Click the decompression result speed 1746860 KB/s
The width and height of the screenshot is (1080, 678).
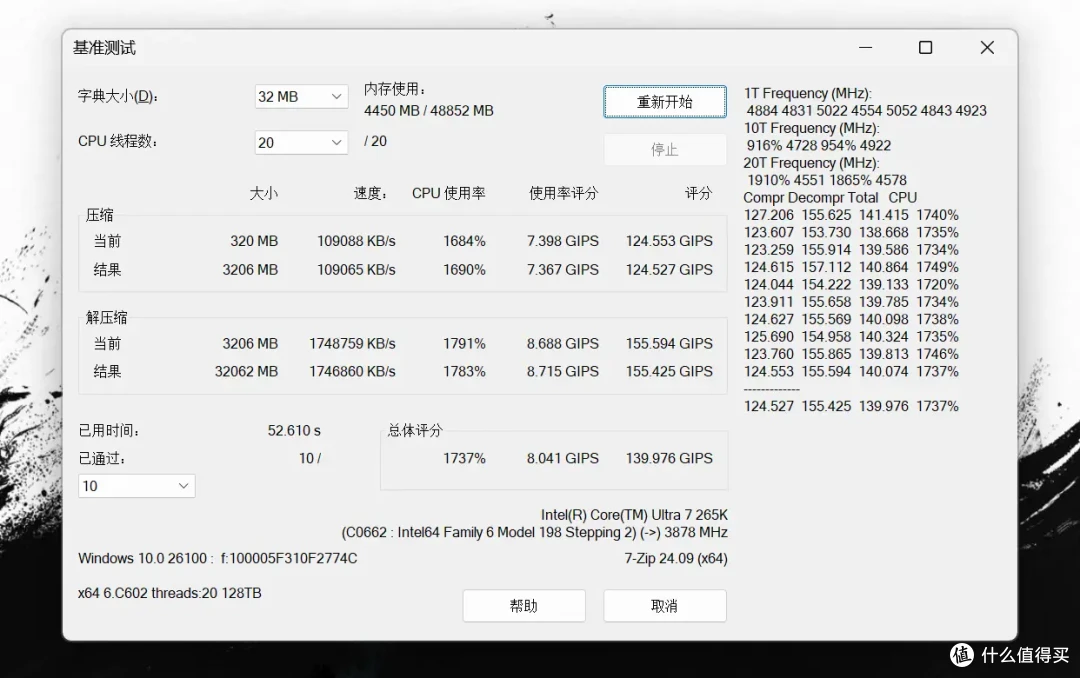(x=352, y=371)
